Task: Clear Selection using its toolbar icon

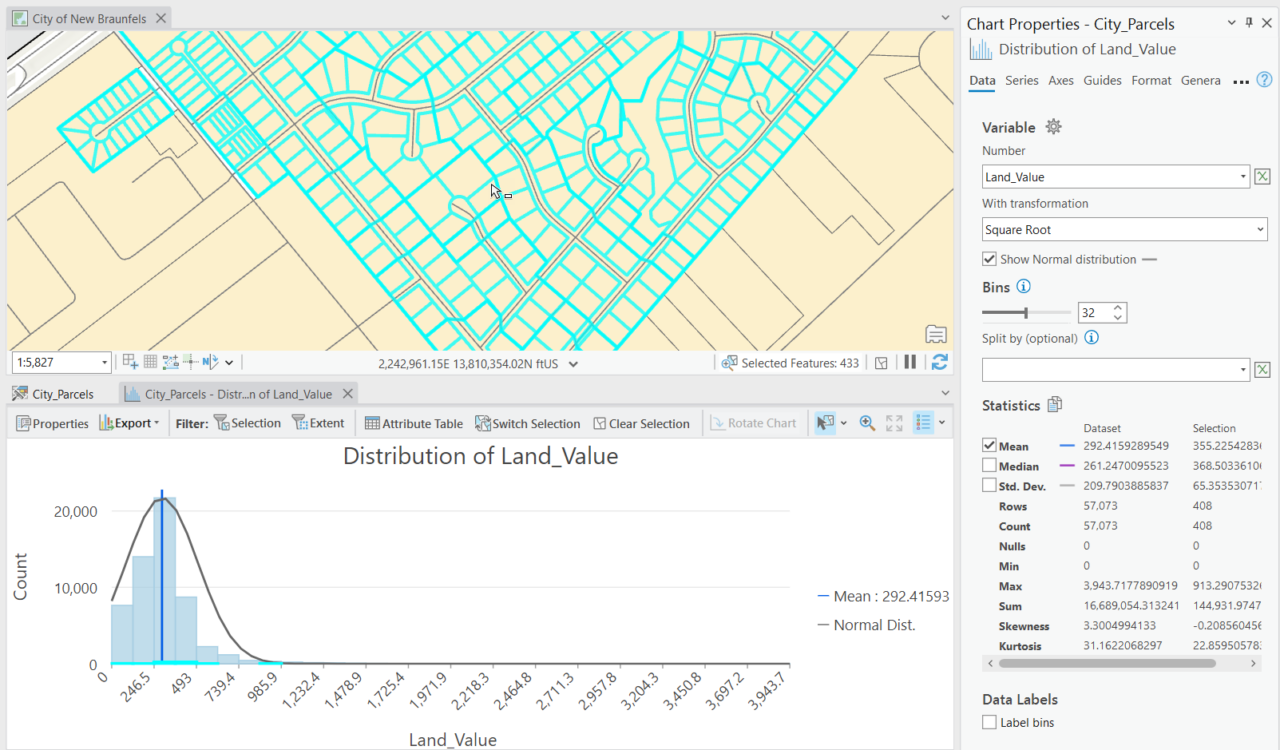Action: click(642, 422)
